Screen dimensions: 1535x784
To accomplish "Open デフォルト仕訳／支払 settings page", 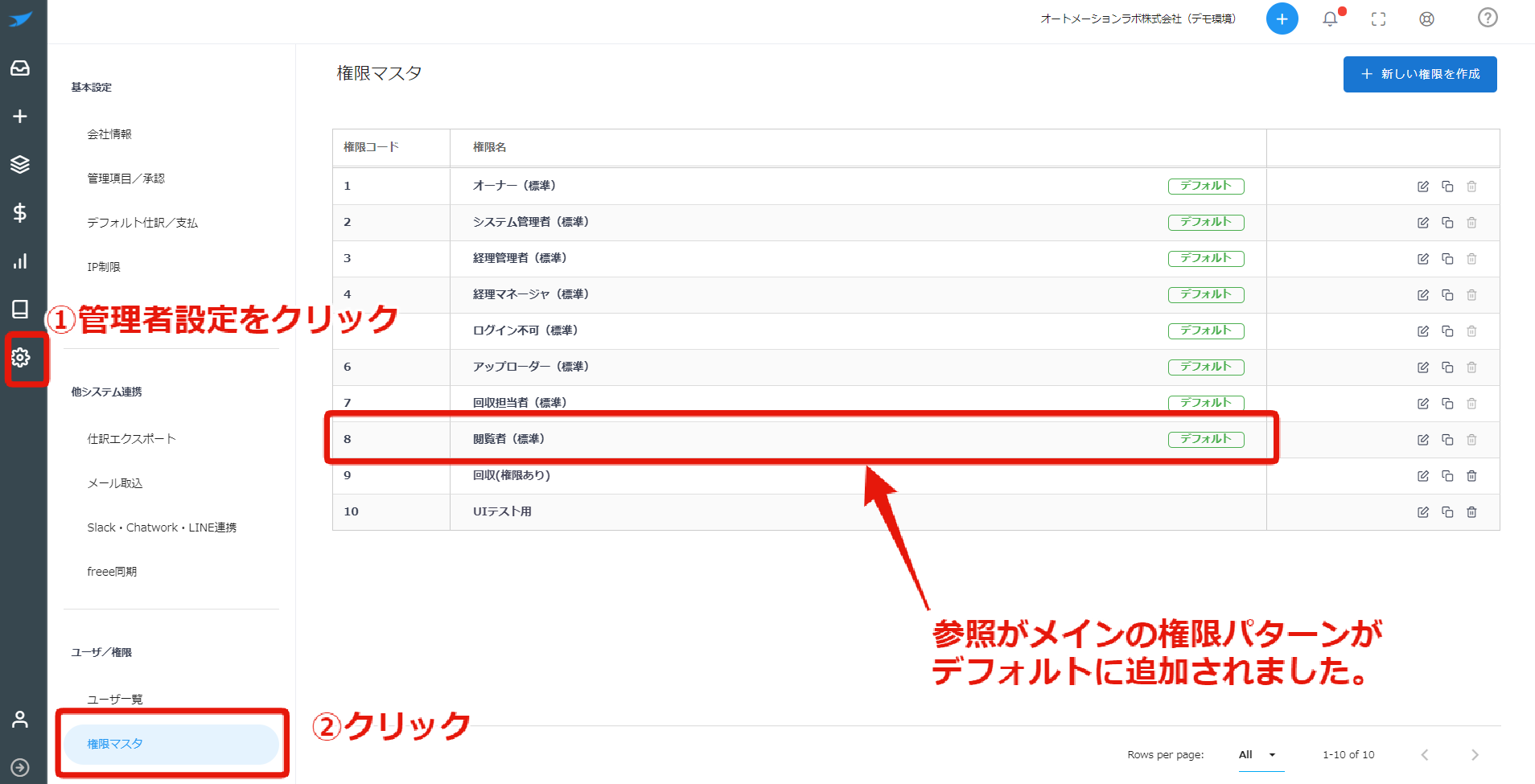I will click(142, 223).
